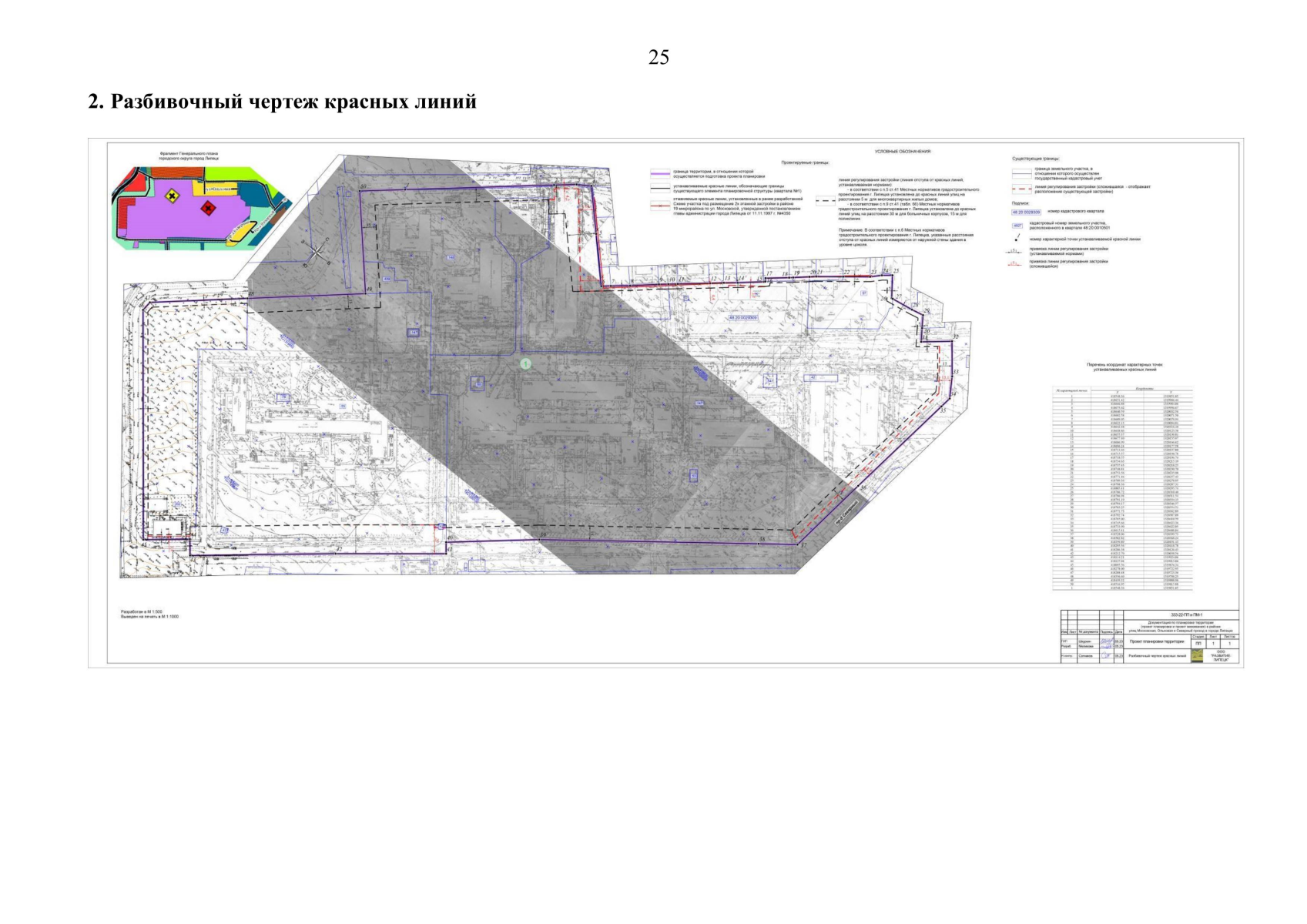Click cadastral quarter label 48:20:0029309 in legend
Viewport: 1307px width, 924px height.
tap(1026, 212)
